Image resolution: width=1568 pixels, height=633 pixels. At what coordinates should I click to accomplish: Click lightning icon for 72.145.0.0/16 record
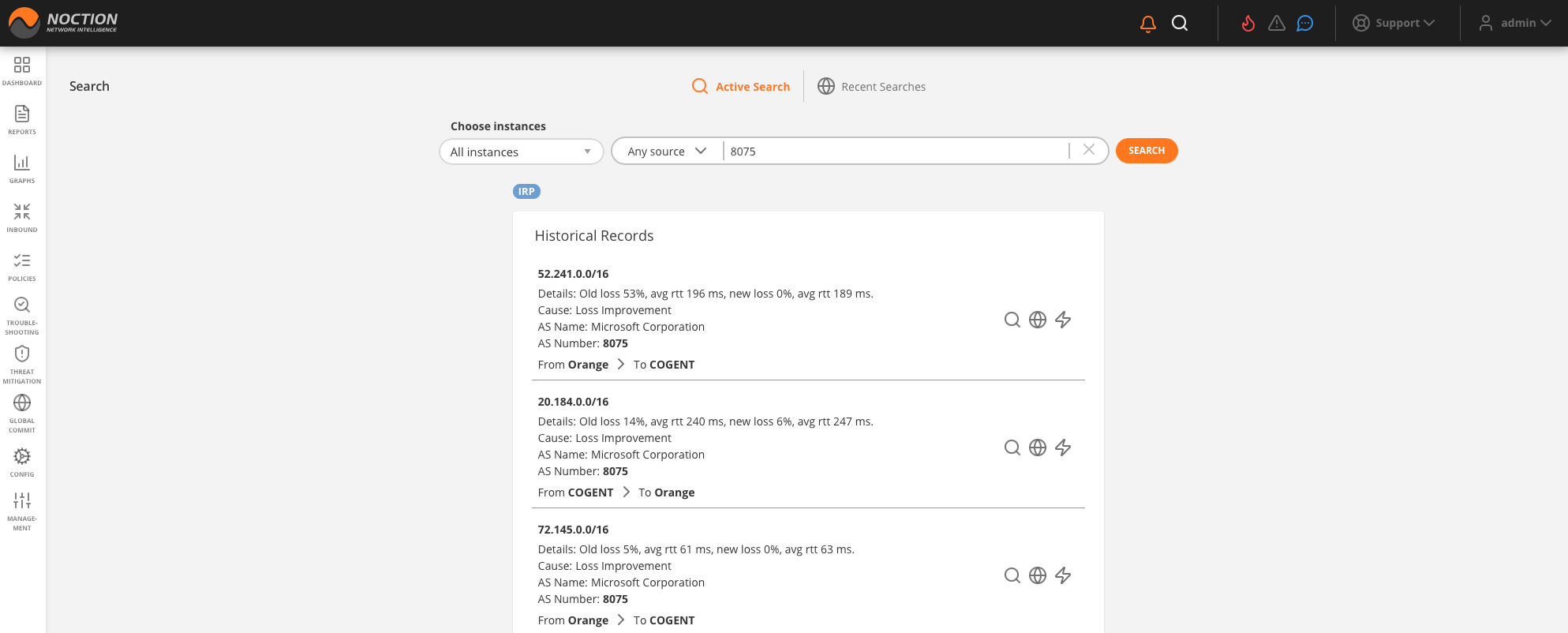(x=1063, y=575)
